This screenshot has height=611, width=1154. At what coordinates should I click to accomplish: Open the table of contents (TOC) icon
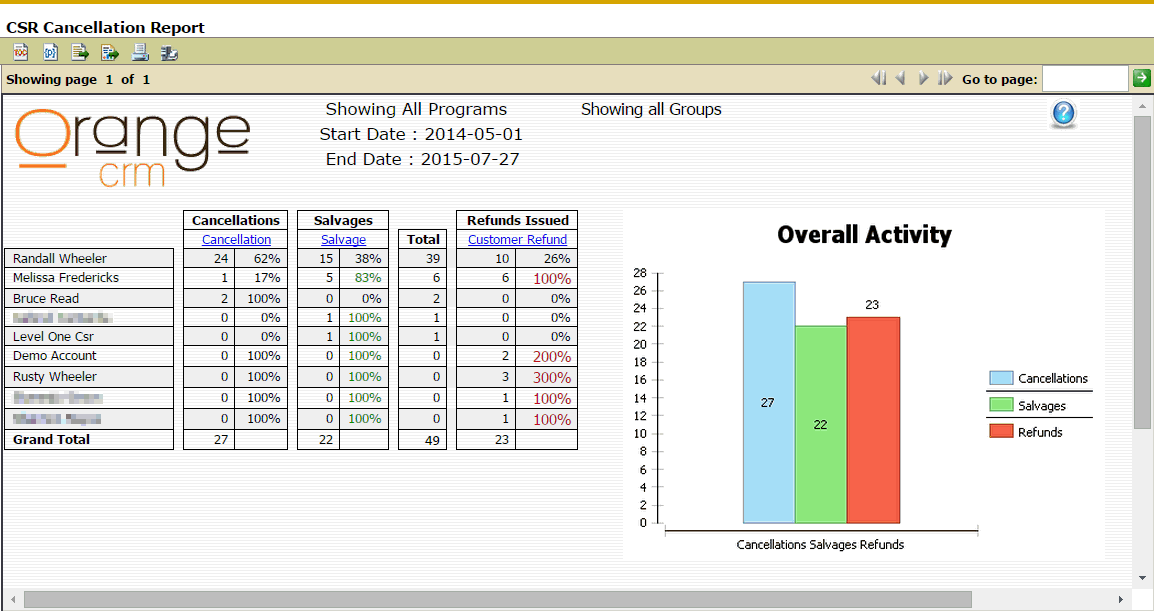(x=21, y=53)
